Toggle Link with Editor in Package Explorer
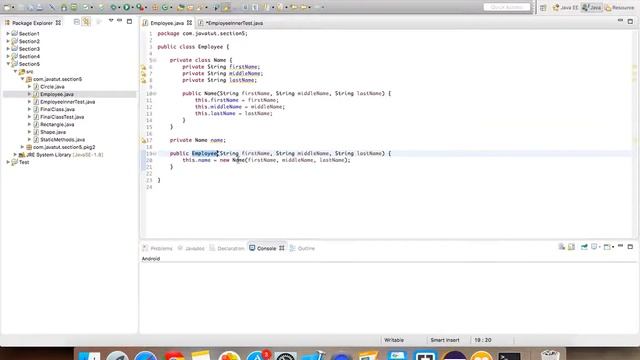The width and height of the screenshot is (640, 360). [86, 22]
